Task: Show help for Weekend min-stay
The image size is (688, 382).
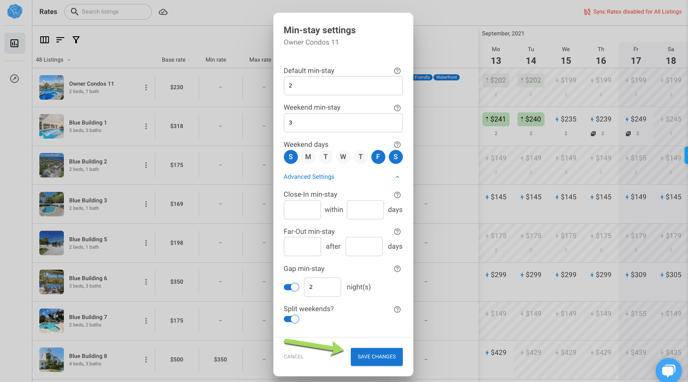Action: (397, 108)
